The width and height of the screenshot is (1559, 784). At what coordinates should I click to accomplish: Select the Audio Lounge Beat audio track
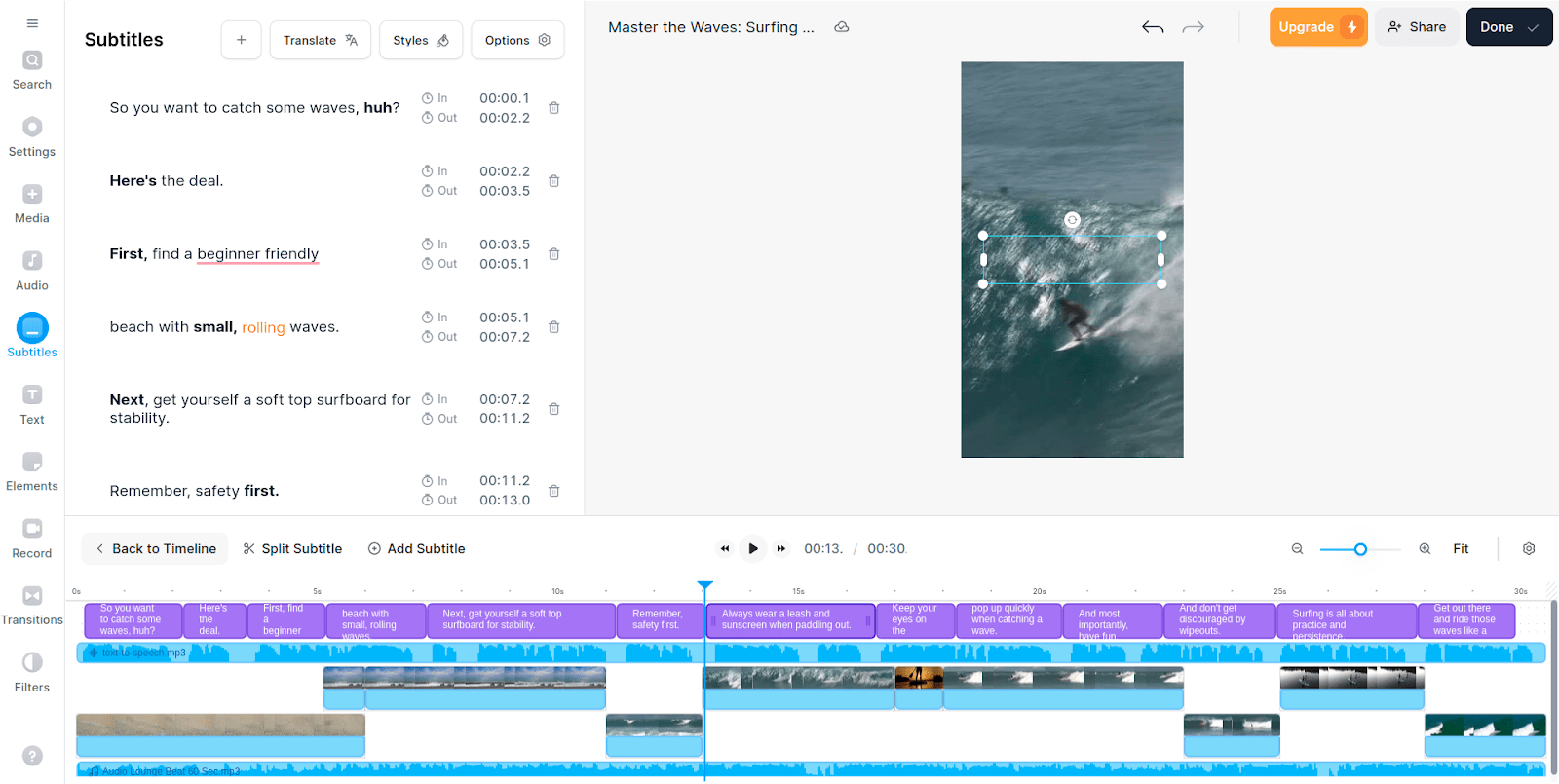(x=811, y=770)
